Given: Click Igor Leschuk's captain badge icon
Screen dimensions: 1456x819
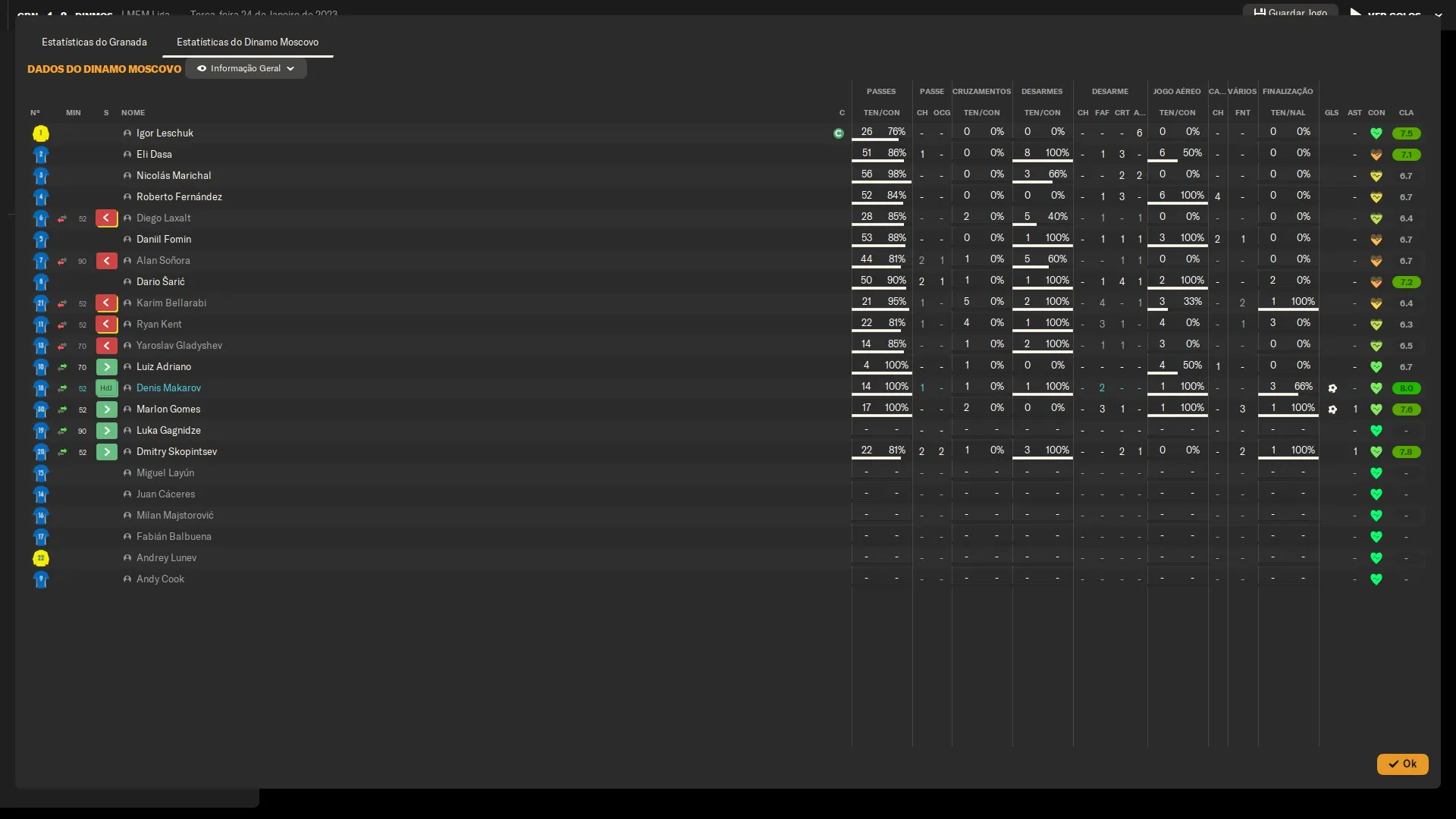Looking at the screenshot, I should (839, 133).
